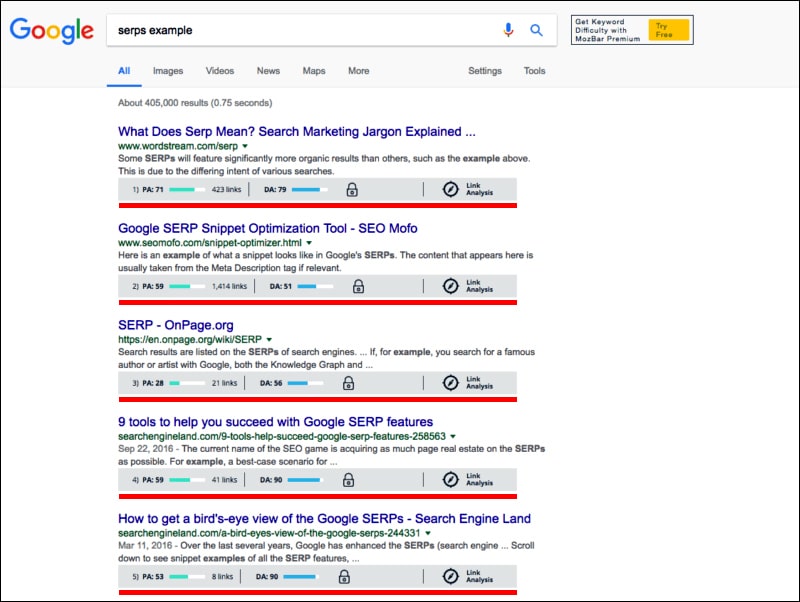Image resolution: width=800 pixels, height=602 pixels.
Task: Click the blue search magnifier icon
Action: coord(536,30)
